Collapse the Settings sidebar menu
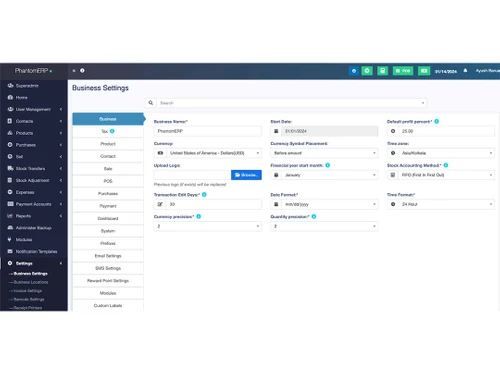 click(x=33, y=263)
